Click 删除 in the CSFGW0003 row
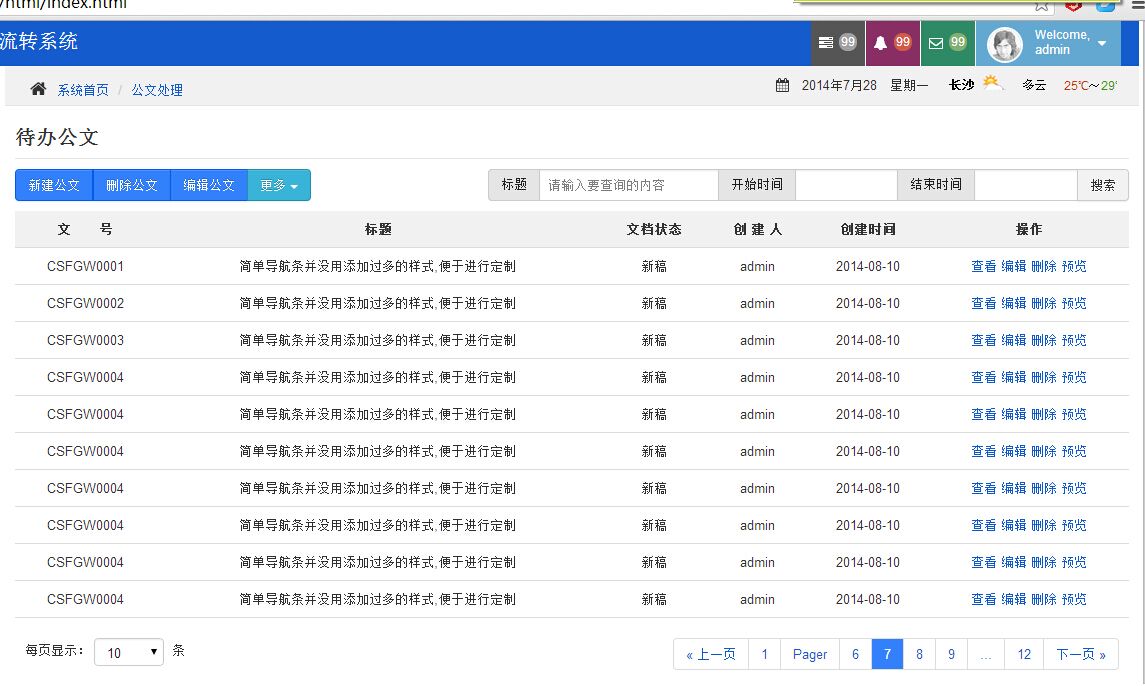Image resolution: width=1145 pixels, height=686 pixels. pos(1044,340)
